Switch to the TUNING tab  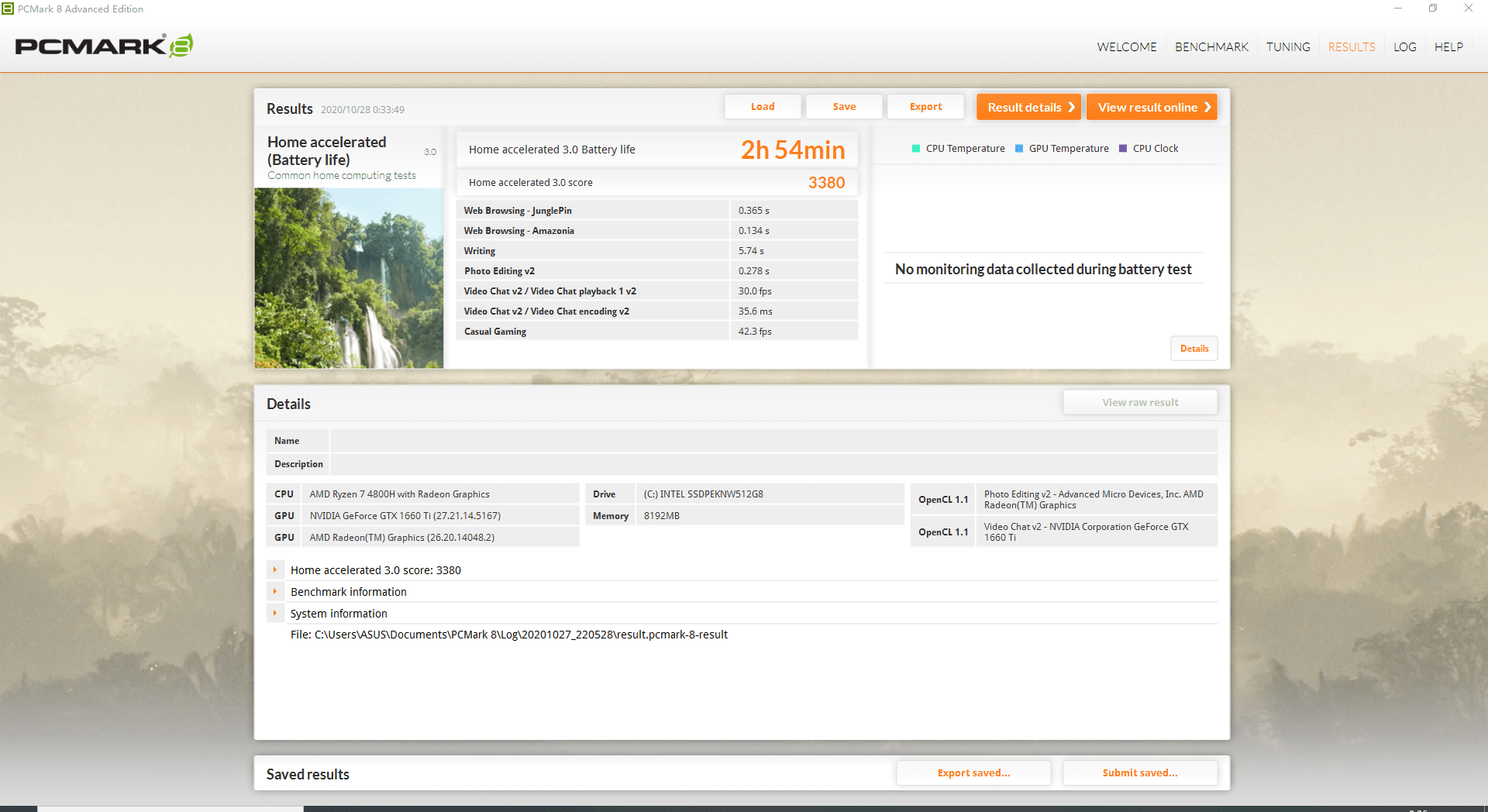(x=1288, y=47)
